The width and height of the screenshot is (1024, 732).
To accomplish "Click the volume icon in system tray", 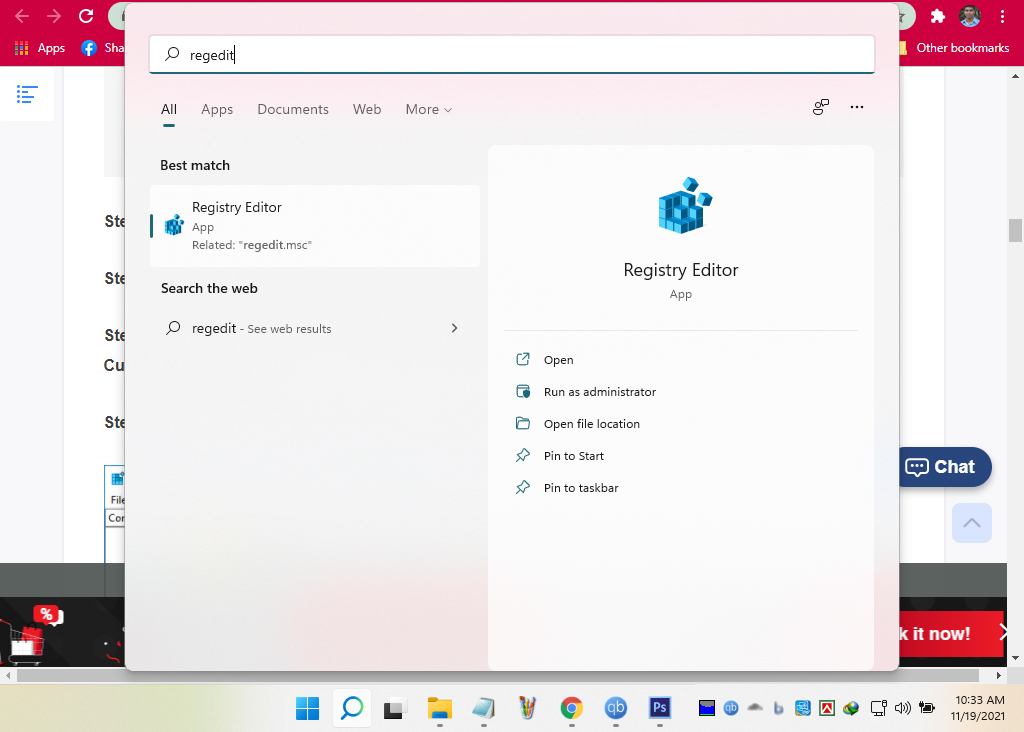I will click(903, 708).
